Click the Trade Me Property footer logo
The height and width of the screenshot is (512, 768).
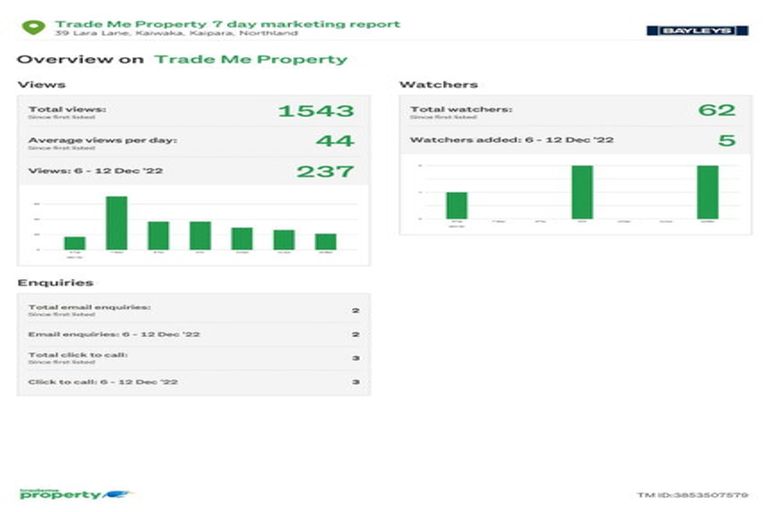(74, 494)
